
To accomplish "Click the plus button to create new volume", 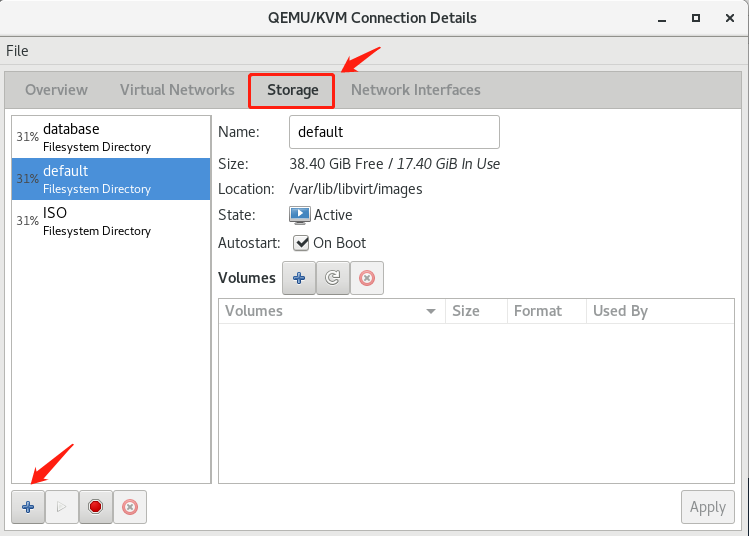I will point(299,278).
